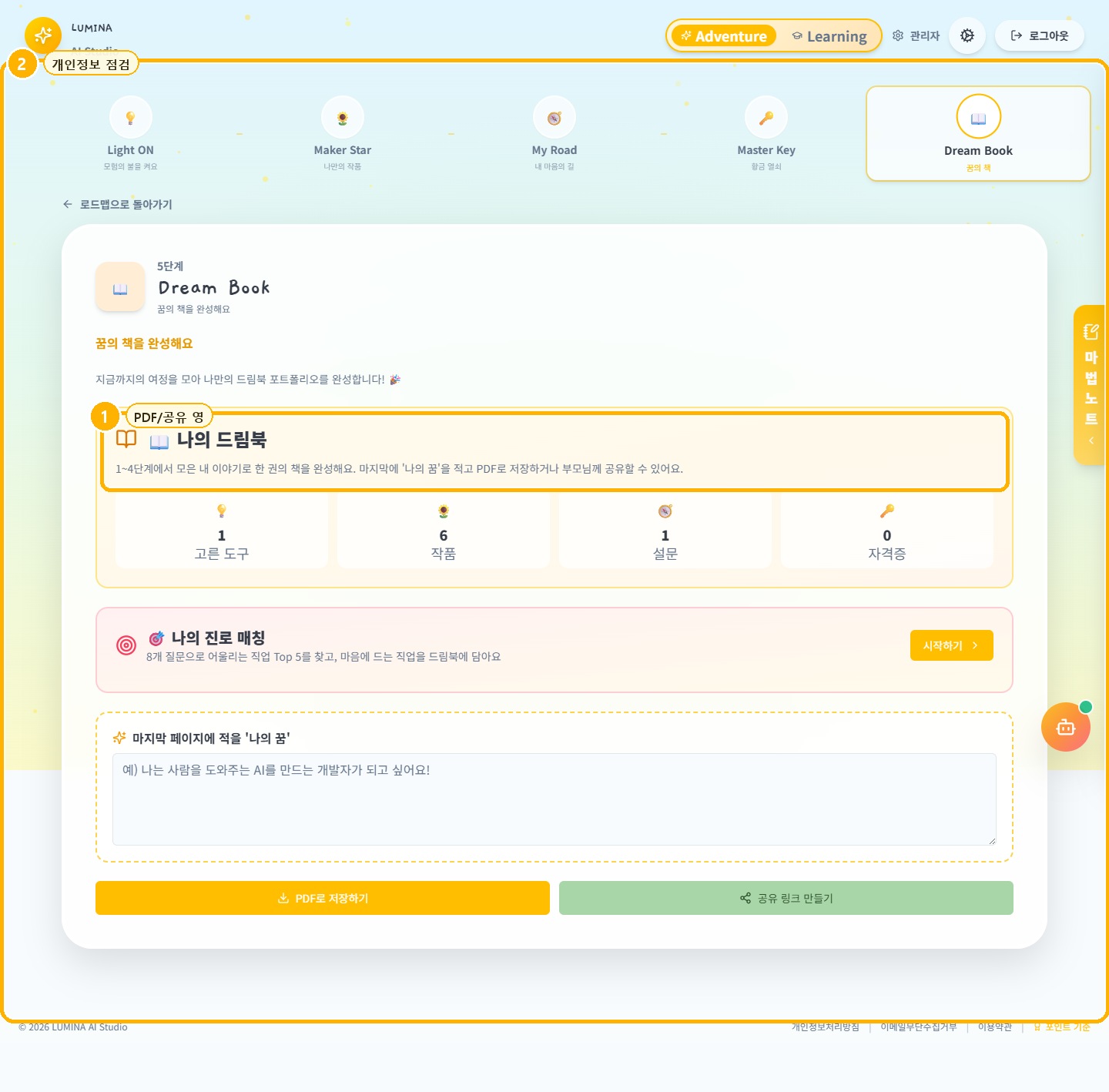Click the orange outlined book icon beside 나의 드림북
The height and width of the screenshot is (1092, 1109).
[x=126, y=439]
